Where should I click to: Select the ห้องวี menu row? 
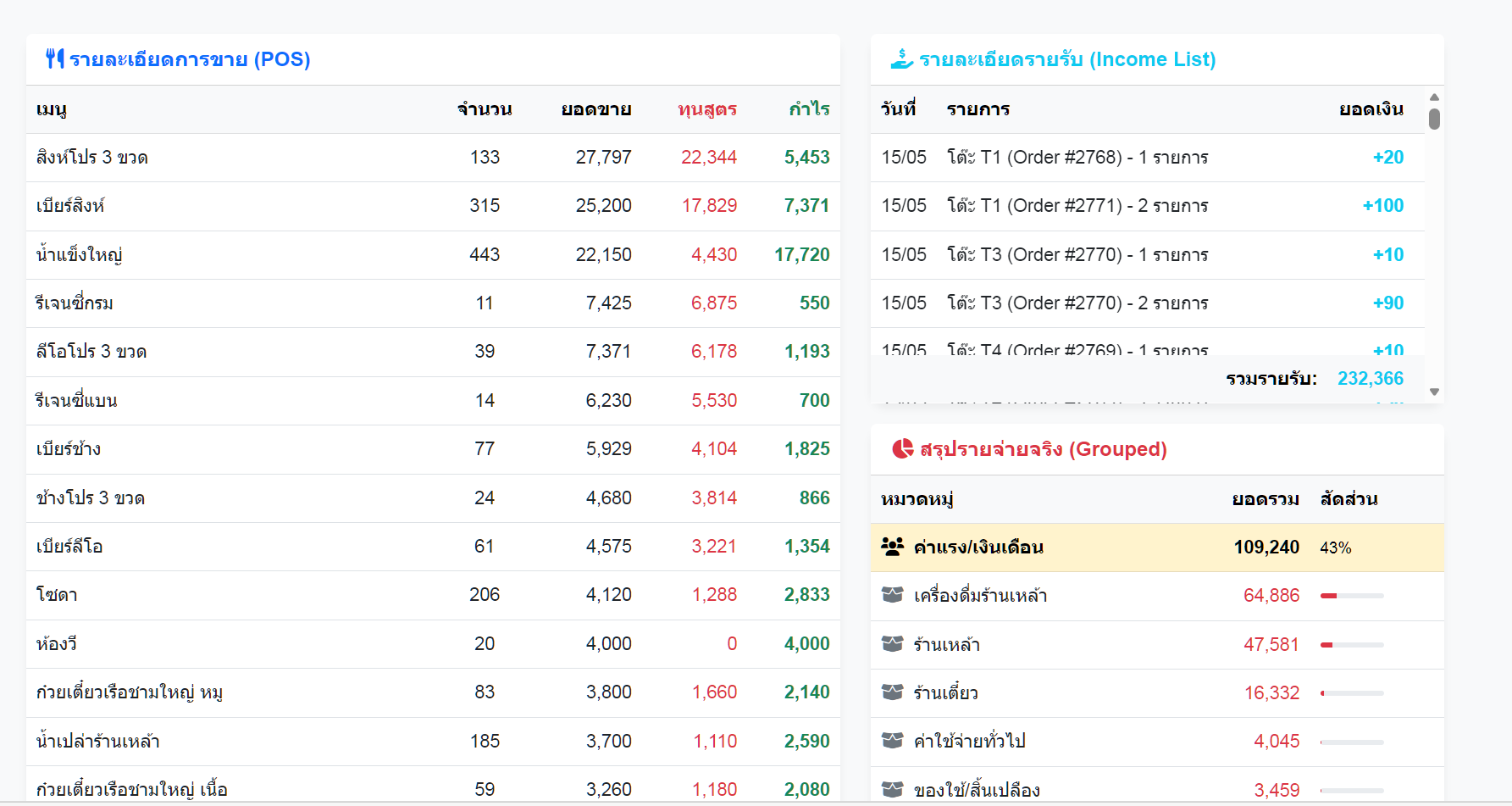click(433, 644)
